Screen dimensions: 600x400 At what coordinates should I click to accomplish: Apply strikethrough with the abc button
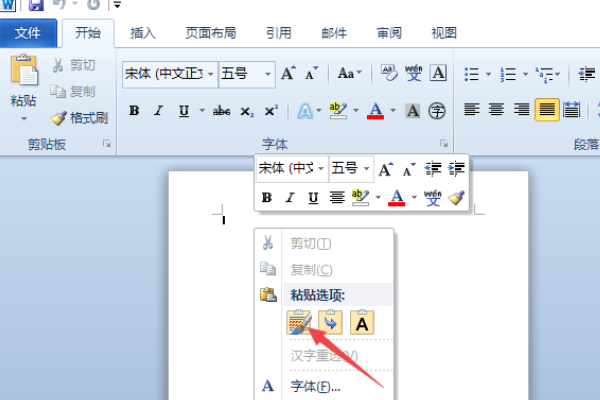point(222,111)
